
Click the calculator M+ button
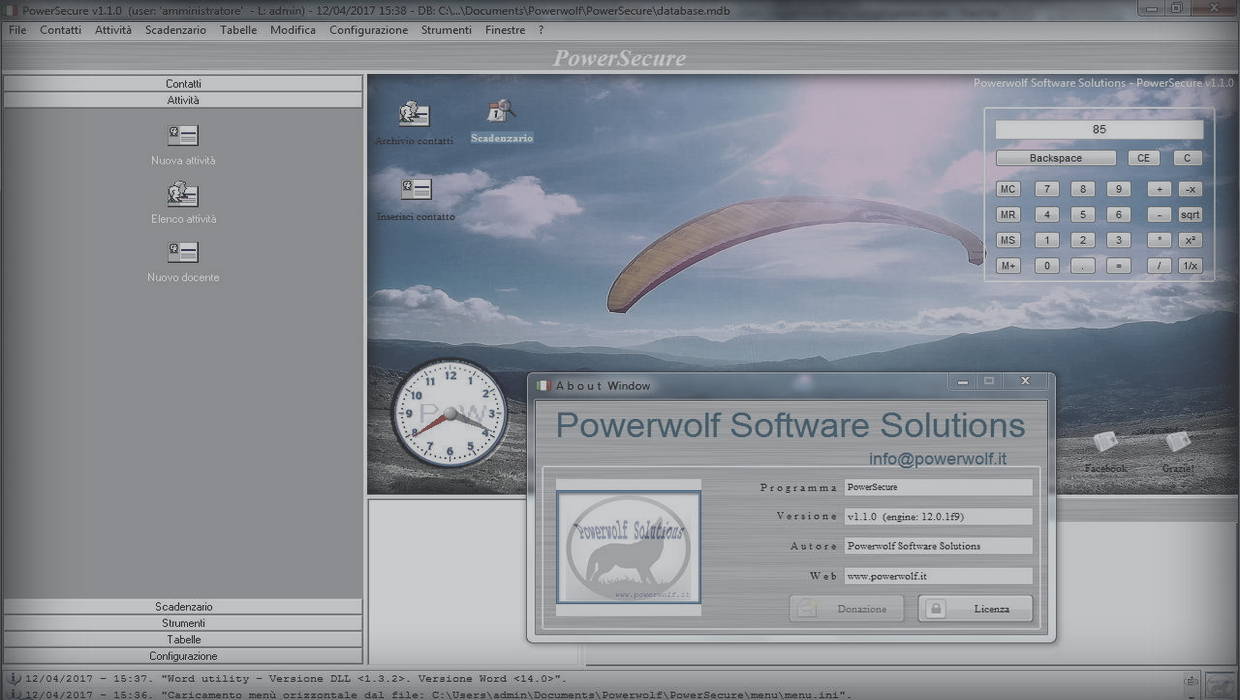1008,266
